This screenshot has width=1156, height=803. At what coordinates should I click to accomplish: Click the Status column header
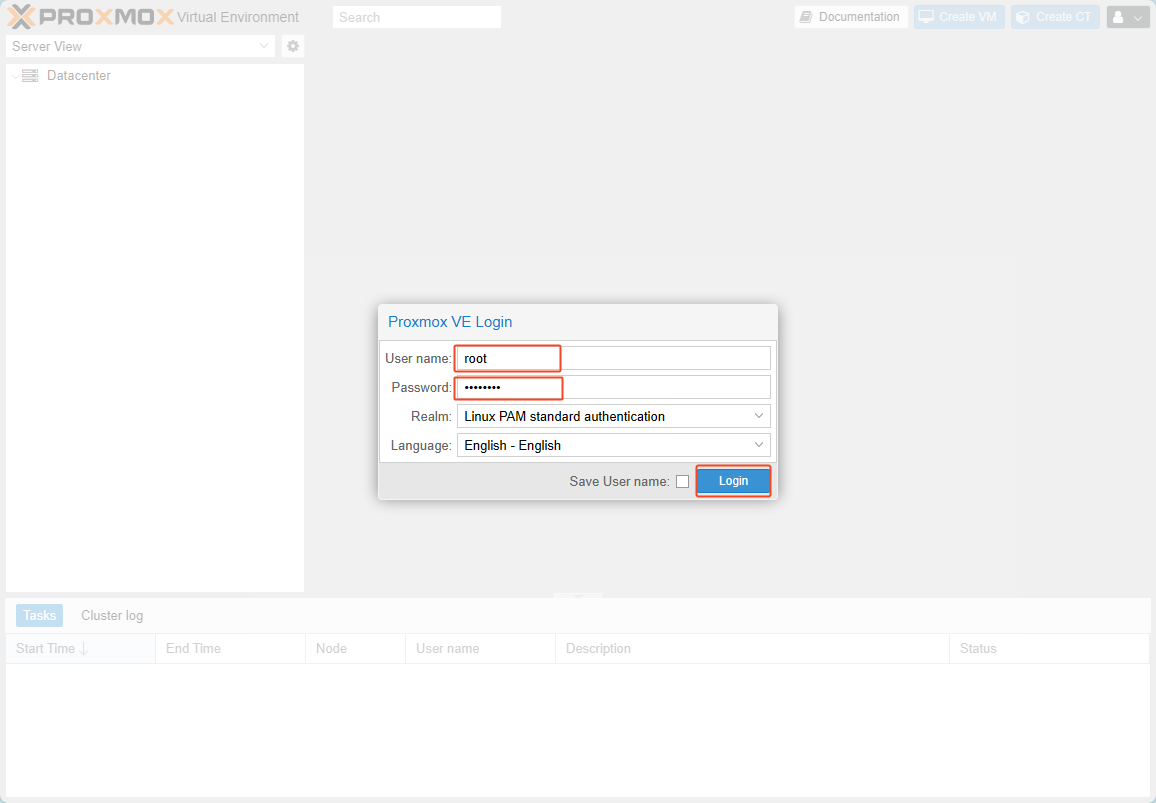click(x=1049, y=649)
